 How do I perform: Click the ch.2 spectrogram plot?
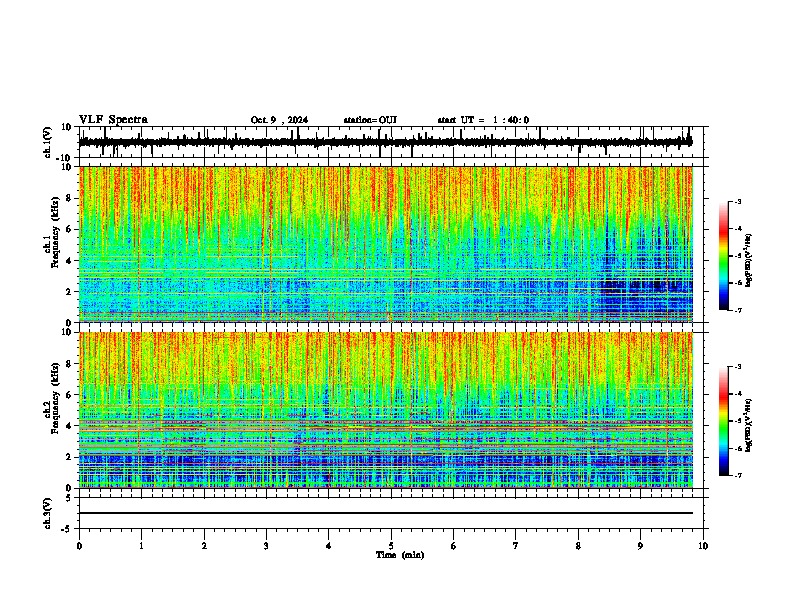point(386,410)
